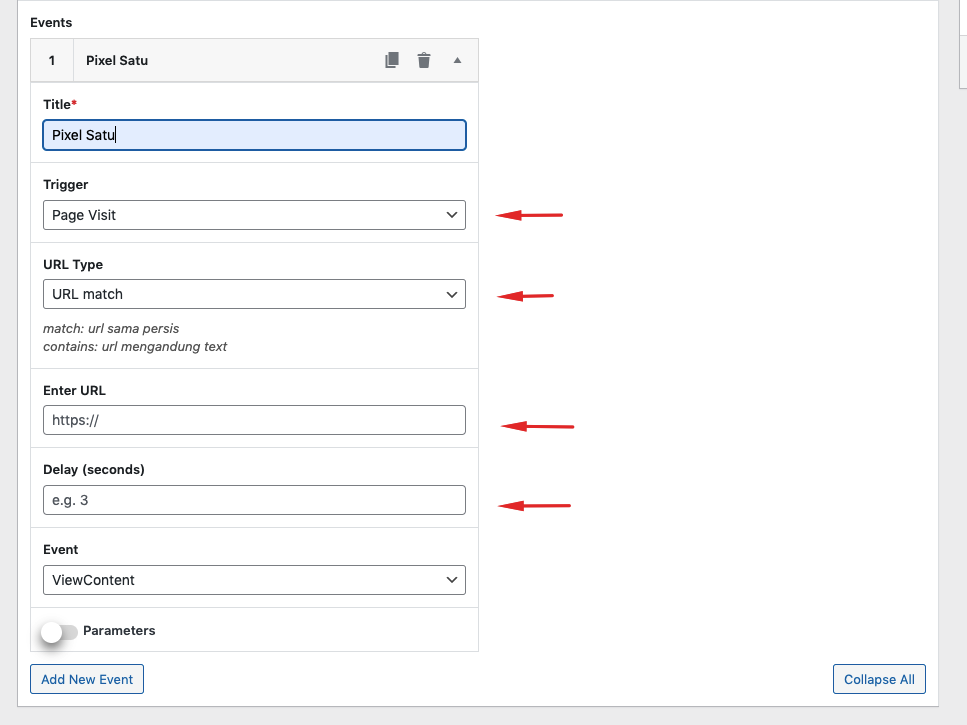Click the chevron arrow of Trigger select
Viewport: 967px width, 725px height.
pos(451,215)
